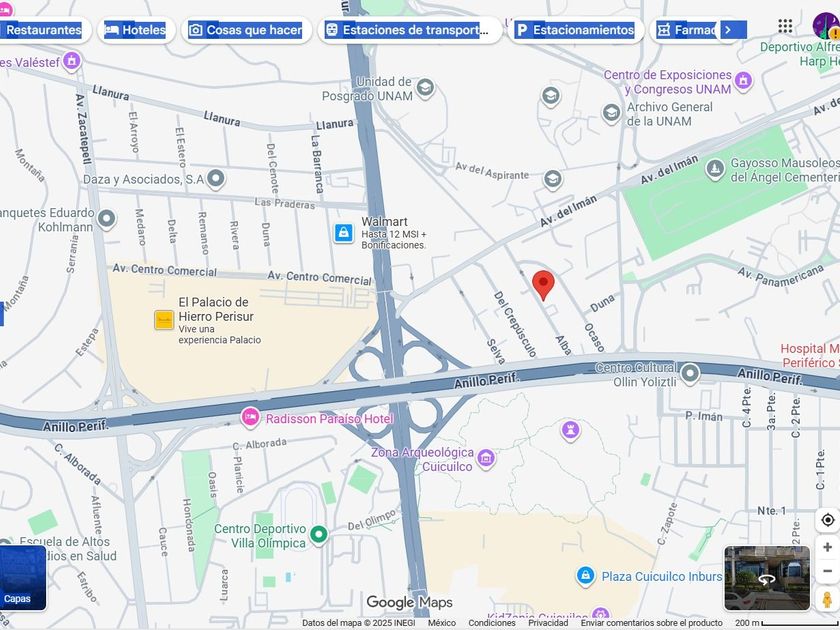Click the Plaza Cuicuilco Inbursa marker

(x=586, y=575)
